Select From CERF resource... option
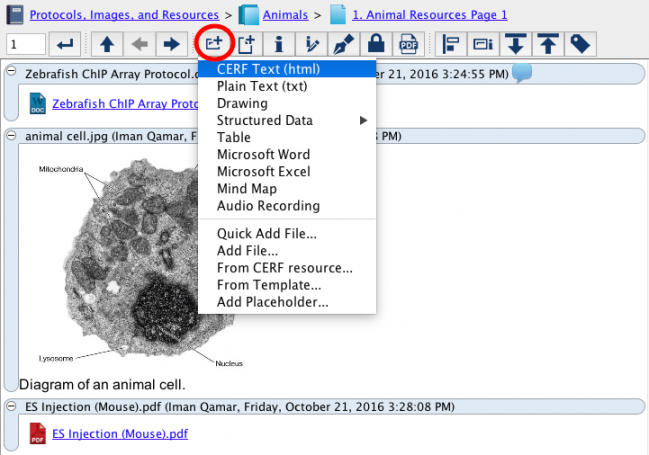649x455 pixels. click(x=287, y=268)
